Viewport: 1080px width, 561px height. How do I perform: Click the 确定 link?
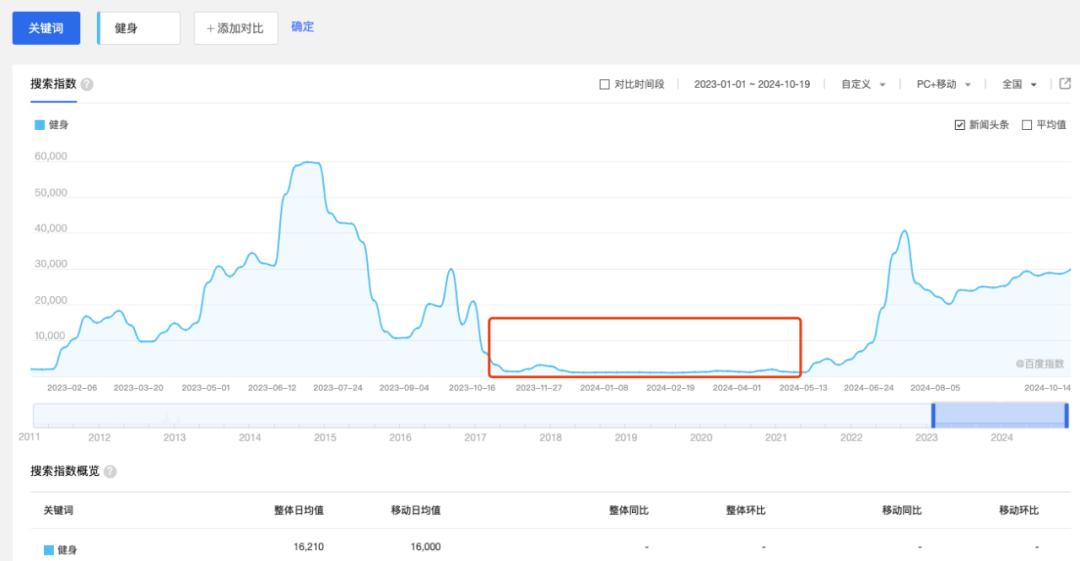point(302,27)
